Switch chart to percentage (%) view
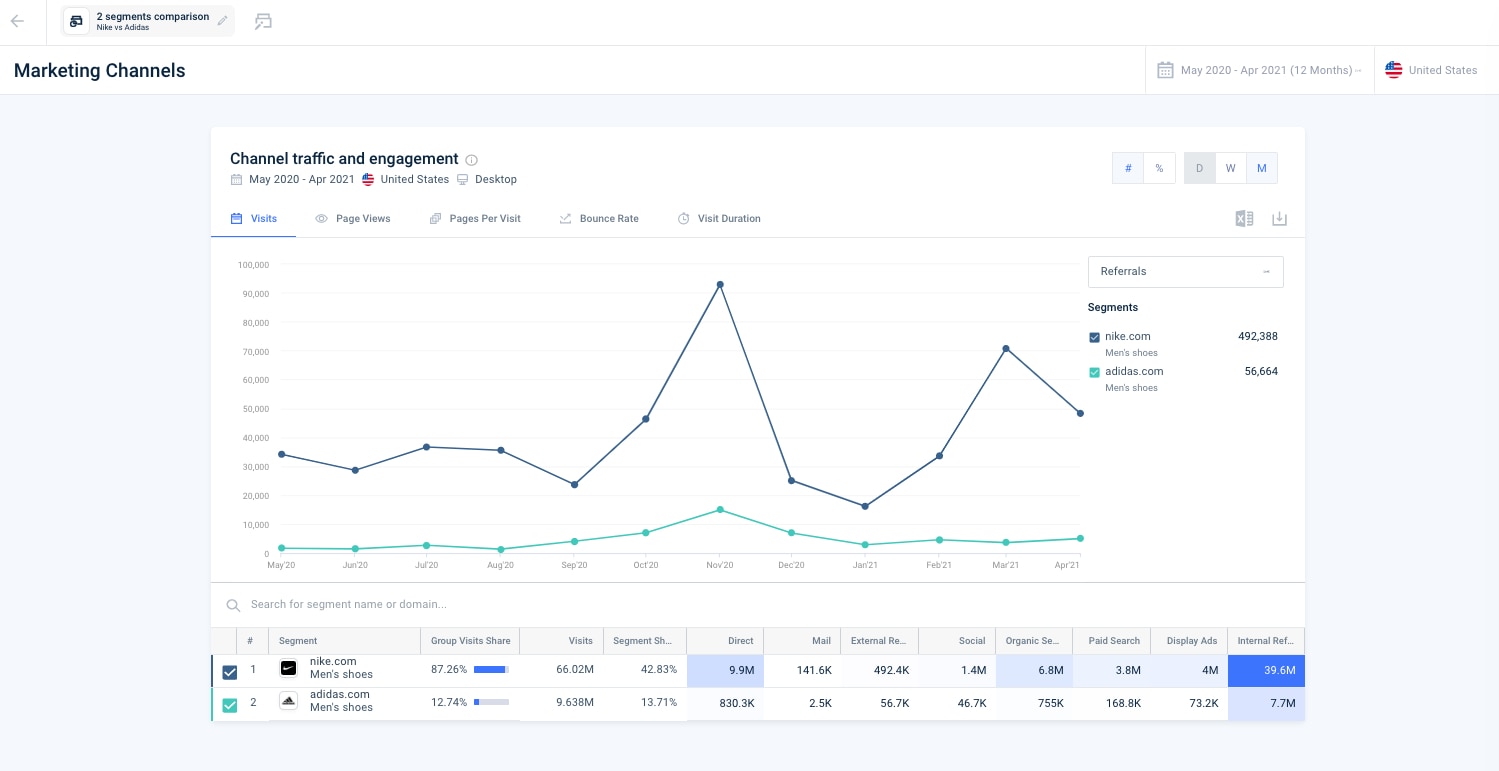This screenshot has width=1499, height=771. tap(1159, 168)
